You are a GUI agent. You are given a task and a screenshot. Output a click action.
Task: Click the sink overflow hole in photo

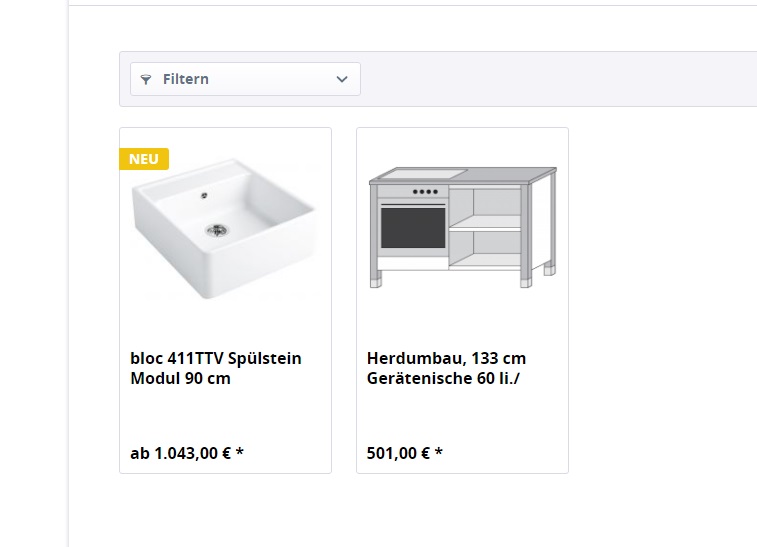point(204,196)
